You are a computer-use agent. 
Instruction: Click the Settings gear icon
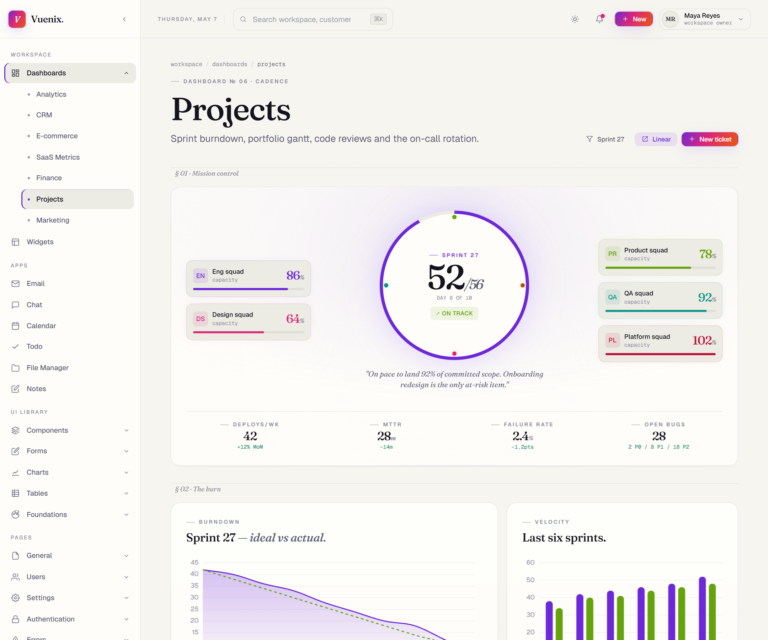[15, 598]
